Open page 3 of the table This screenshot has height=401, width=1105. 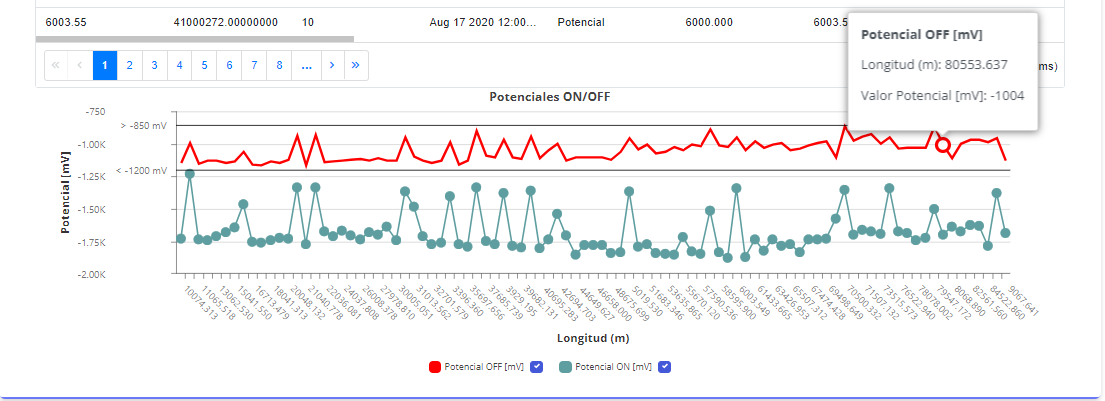[x=155, y=65]
